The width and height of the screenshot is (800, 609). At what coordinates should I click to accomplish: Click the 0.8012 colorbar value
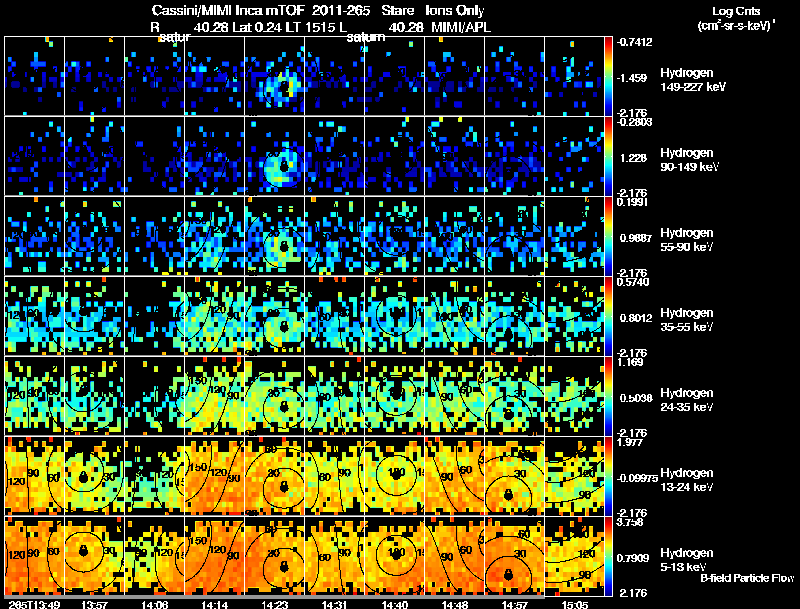pos(636,318)
